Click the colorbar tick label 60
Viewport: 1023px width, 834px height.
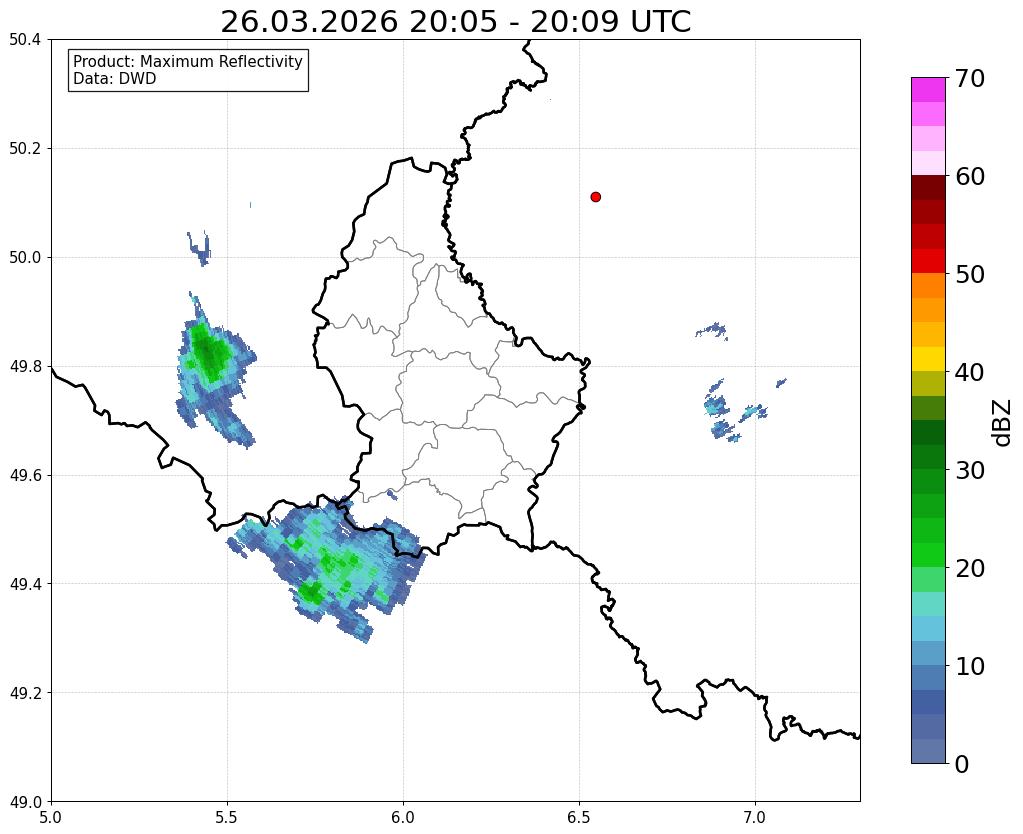(970, 176)
